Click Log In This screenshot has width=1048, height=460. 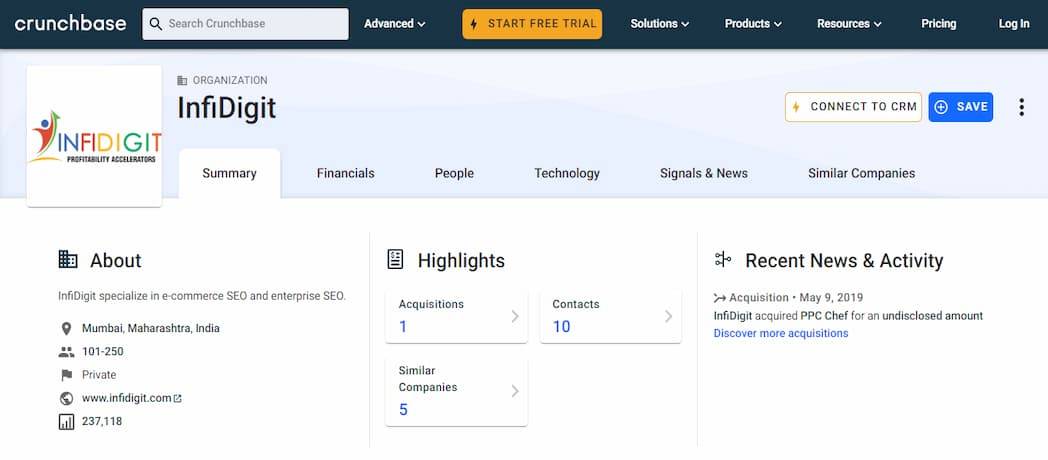pos(1014,24)
